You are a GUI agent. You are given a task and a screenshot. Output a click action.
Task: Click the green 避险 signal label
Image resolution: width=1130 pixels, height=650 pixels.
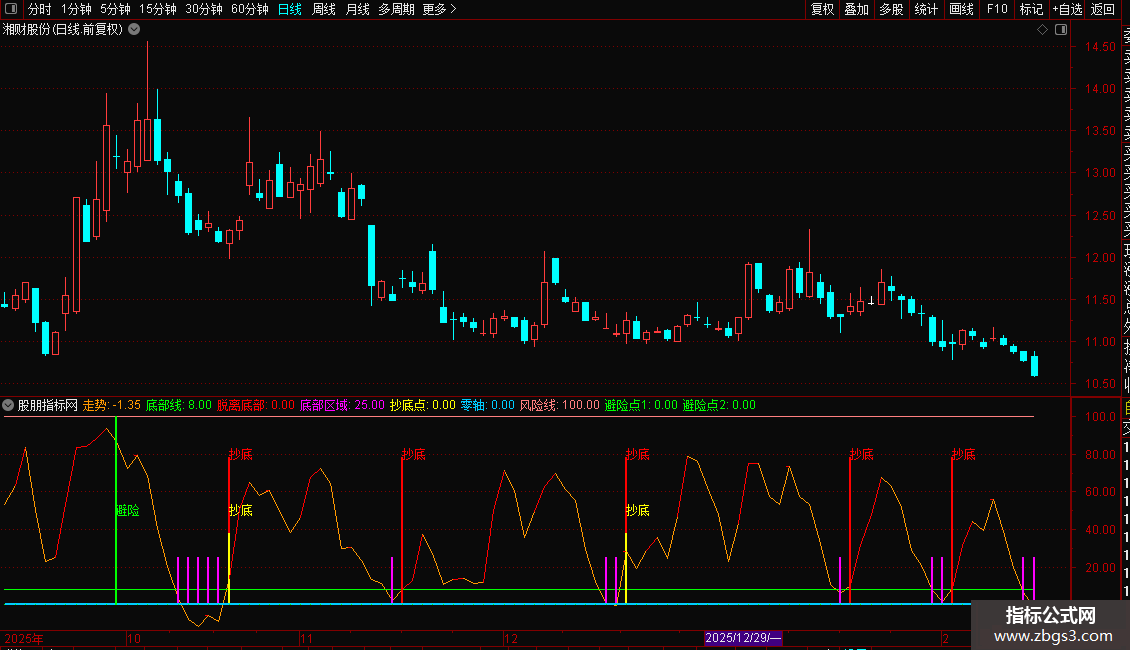click(128, 510)
